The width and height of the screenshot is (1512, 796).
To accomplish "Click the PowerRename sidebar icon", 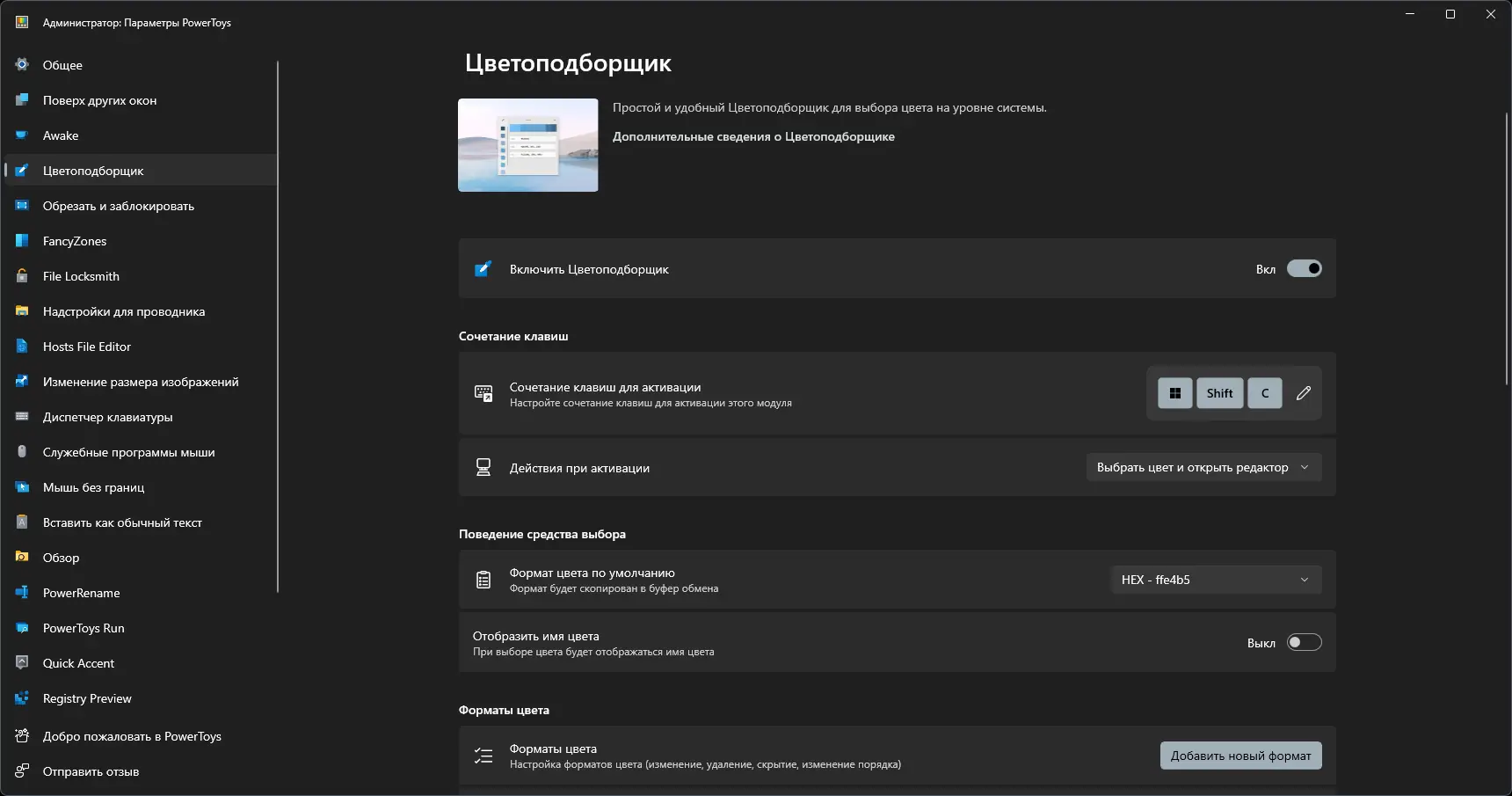I will click(22, 593).
